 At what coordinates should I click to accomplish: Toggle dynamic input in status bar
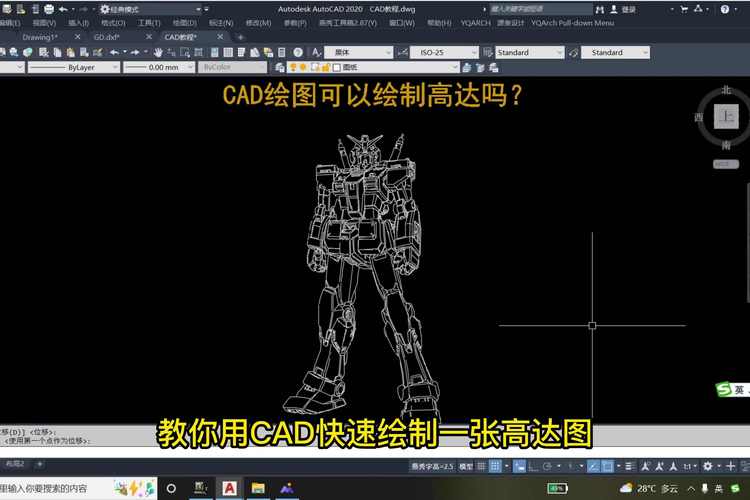pyautogui.click(x=519, y=466)
